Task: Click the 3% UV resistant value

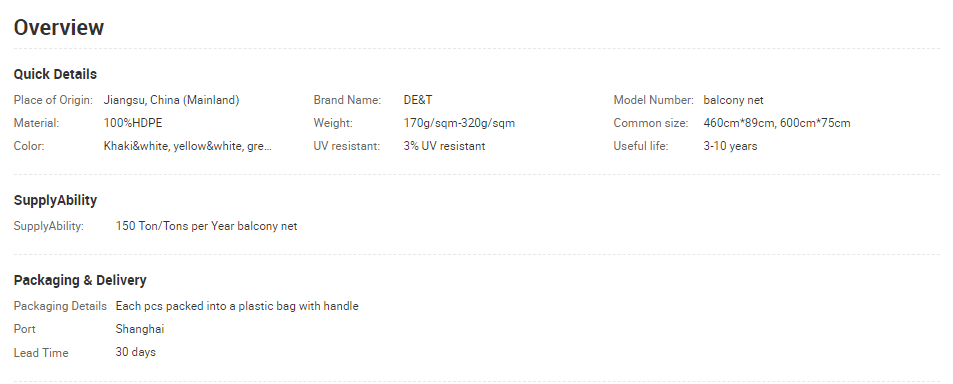Action: coord(444,146)
